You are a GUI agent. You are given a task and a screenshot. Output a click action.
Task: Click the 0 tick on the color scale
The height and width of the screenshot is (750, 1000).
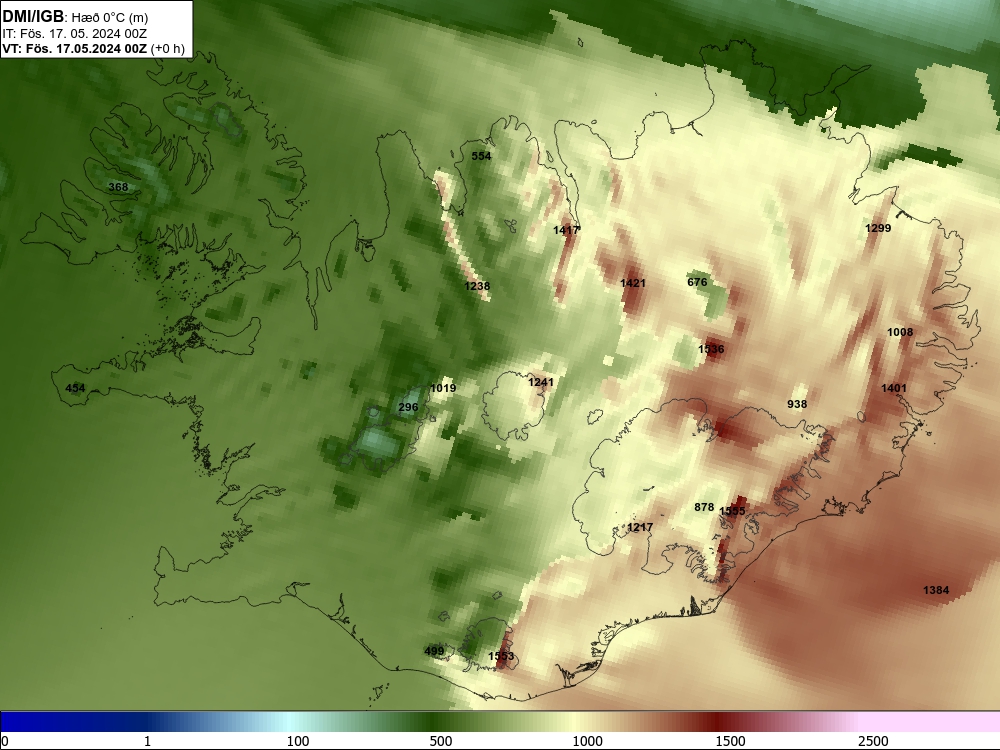(x=5, y=741)
